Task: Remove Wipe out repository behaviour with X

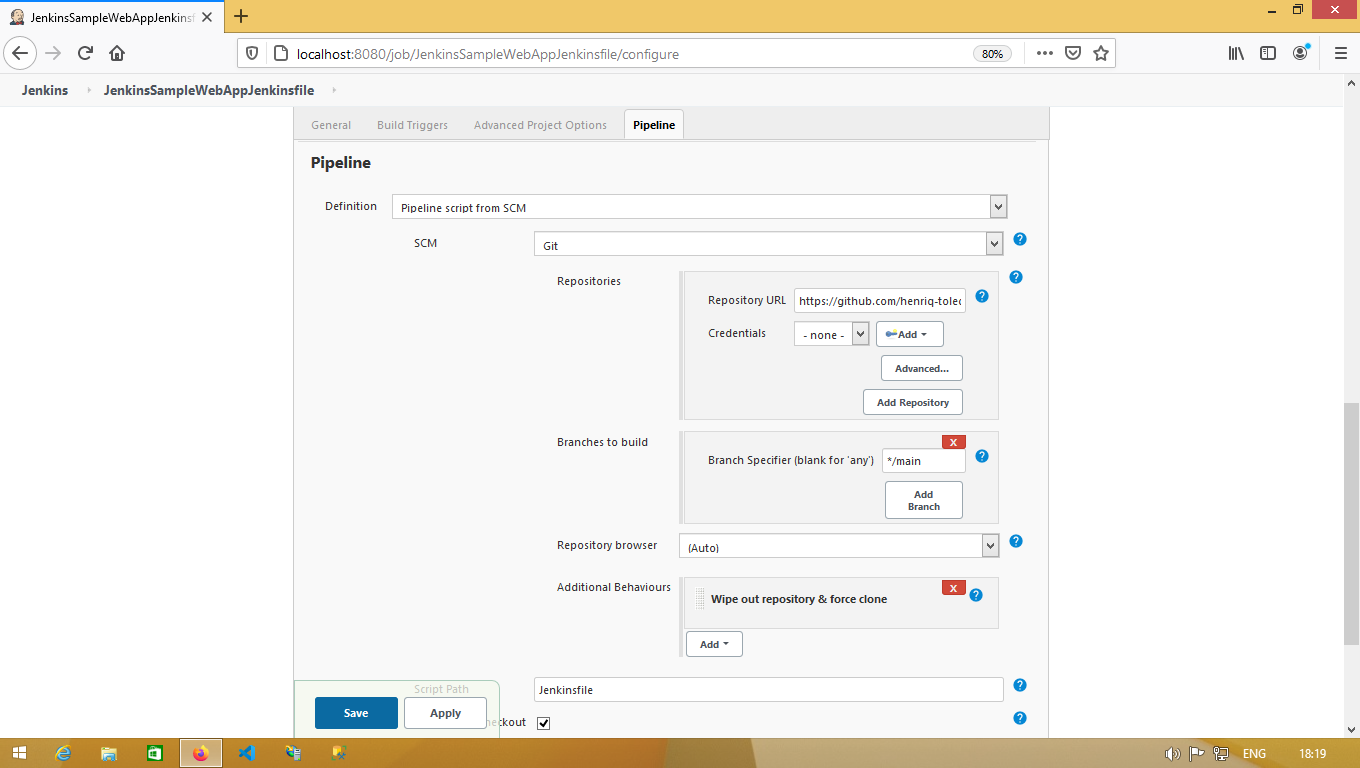Action: (954, 588)
